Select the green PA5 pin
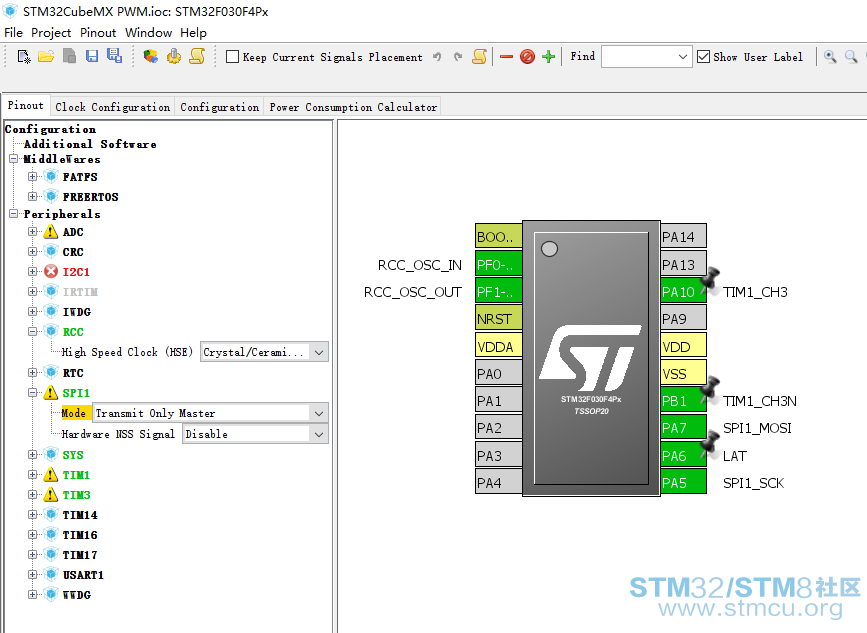The width and height of the screenshot is (867, 633). [683, 482]
